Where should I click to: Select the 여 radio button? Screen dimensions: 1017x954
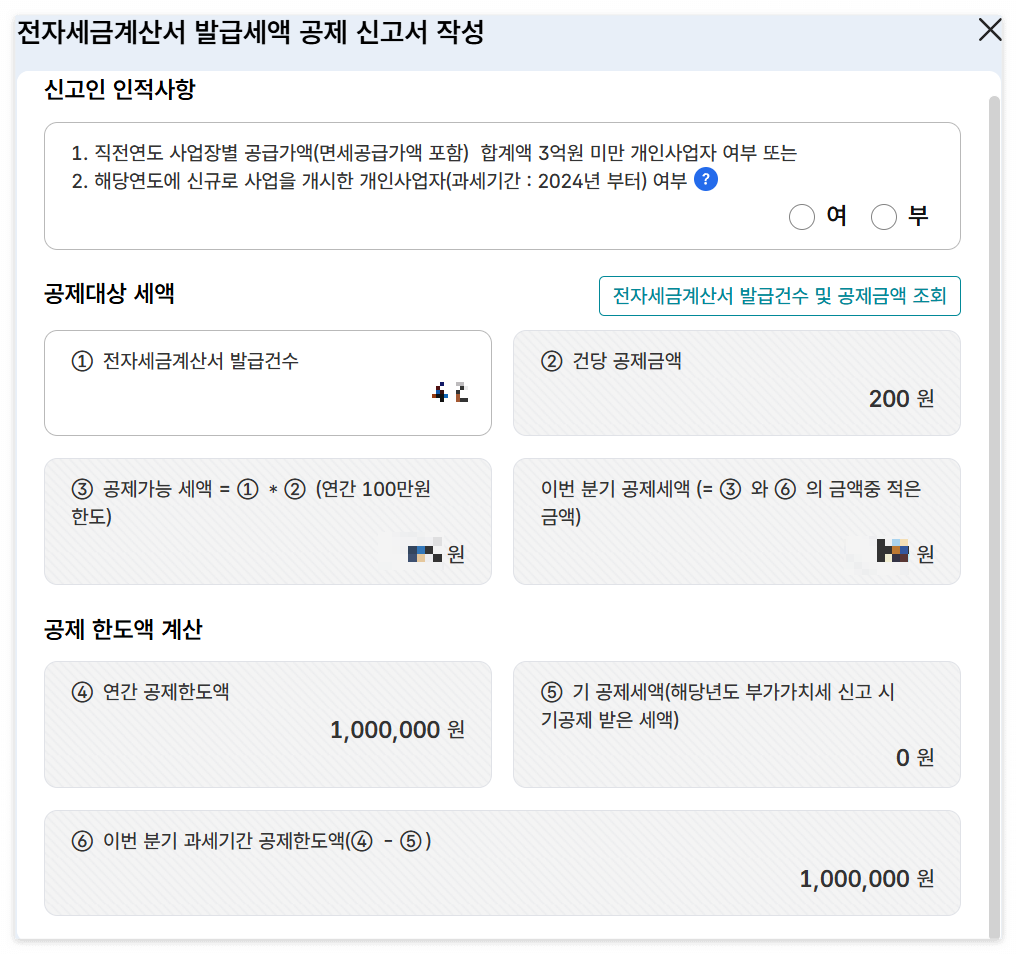click(801, 217)
